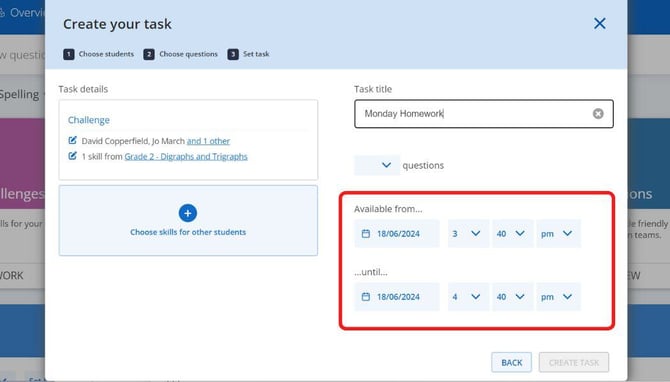Open Grade 2 - Digraphs and Trigraphs link
The image size is (670, 382).
[186, 157]
